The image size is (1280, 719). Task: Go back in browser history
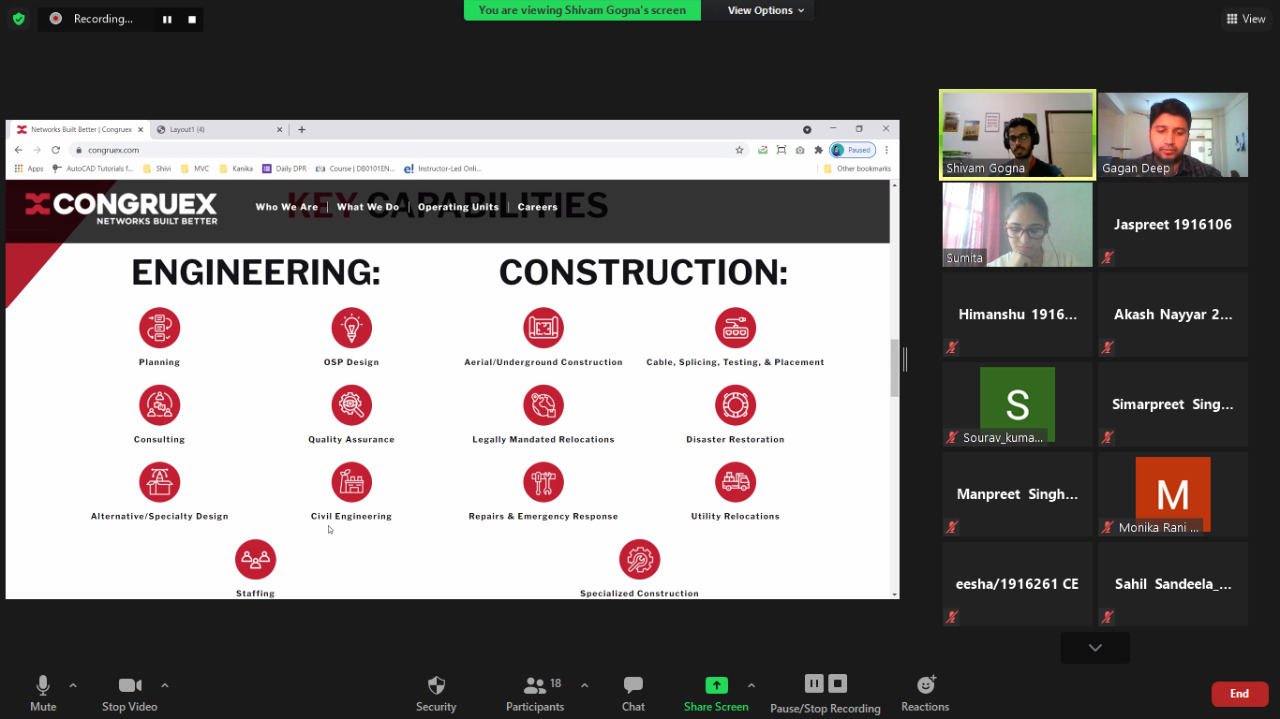[18, 150]
